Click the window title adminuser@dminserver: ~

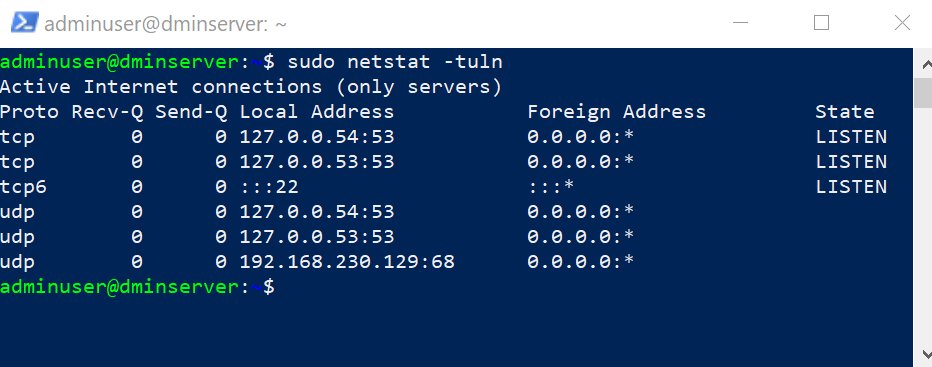[166, 24]
